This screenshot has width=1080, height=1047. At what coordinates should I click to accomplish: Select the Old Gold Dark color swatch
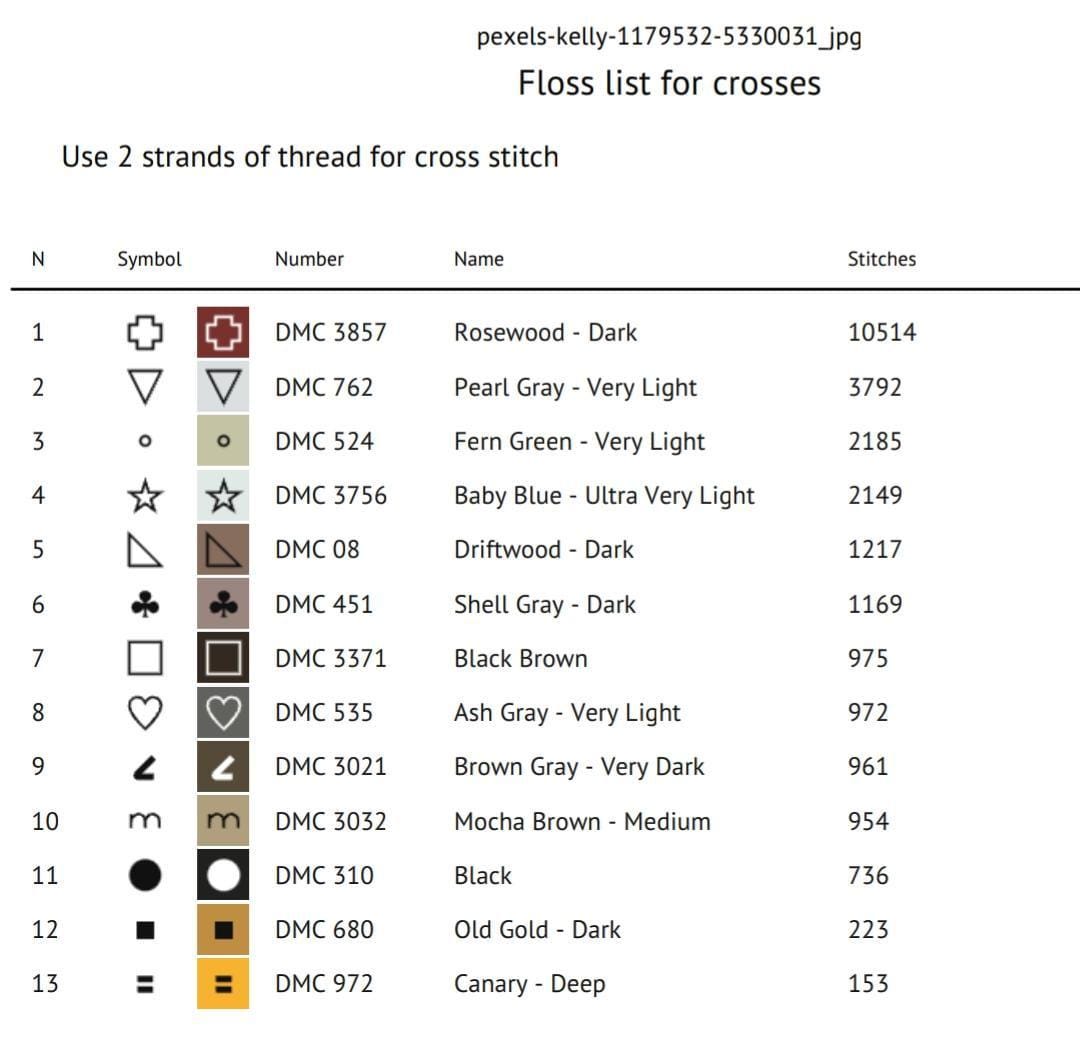pyautogui.click(x=223, y=930)
